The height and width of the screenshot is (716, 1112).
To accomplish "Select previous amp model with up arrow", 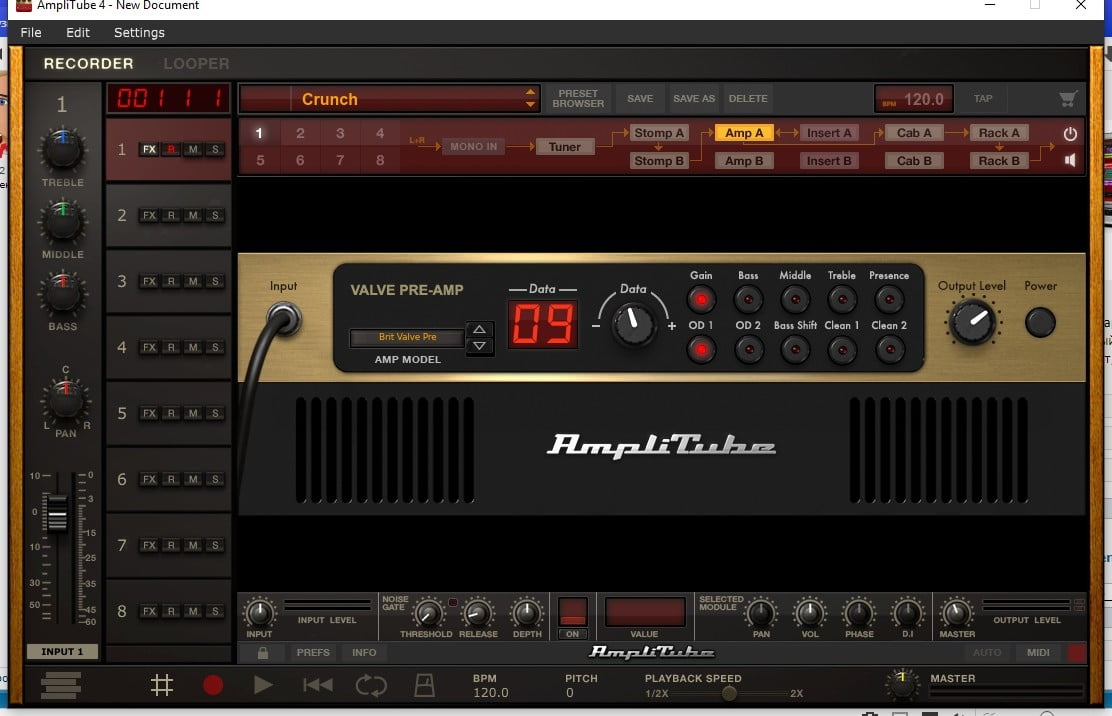I will 479,330.
